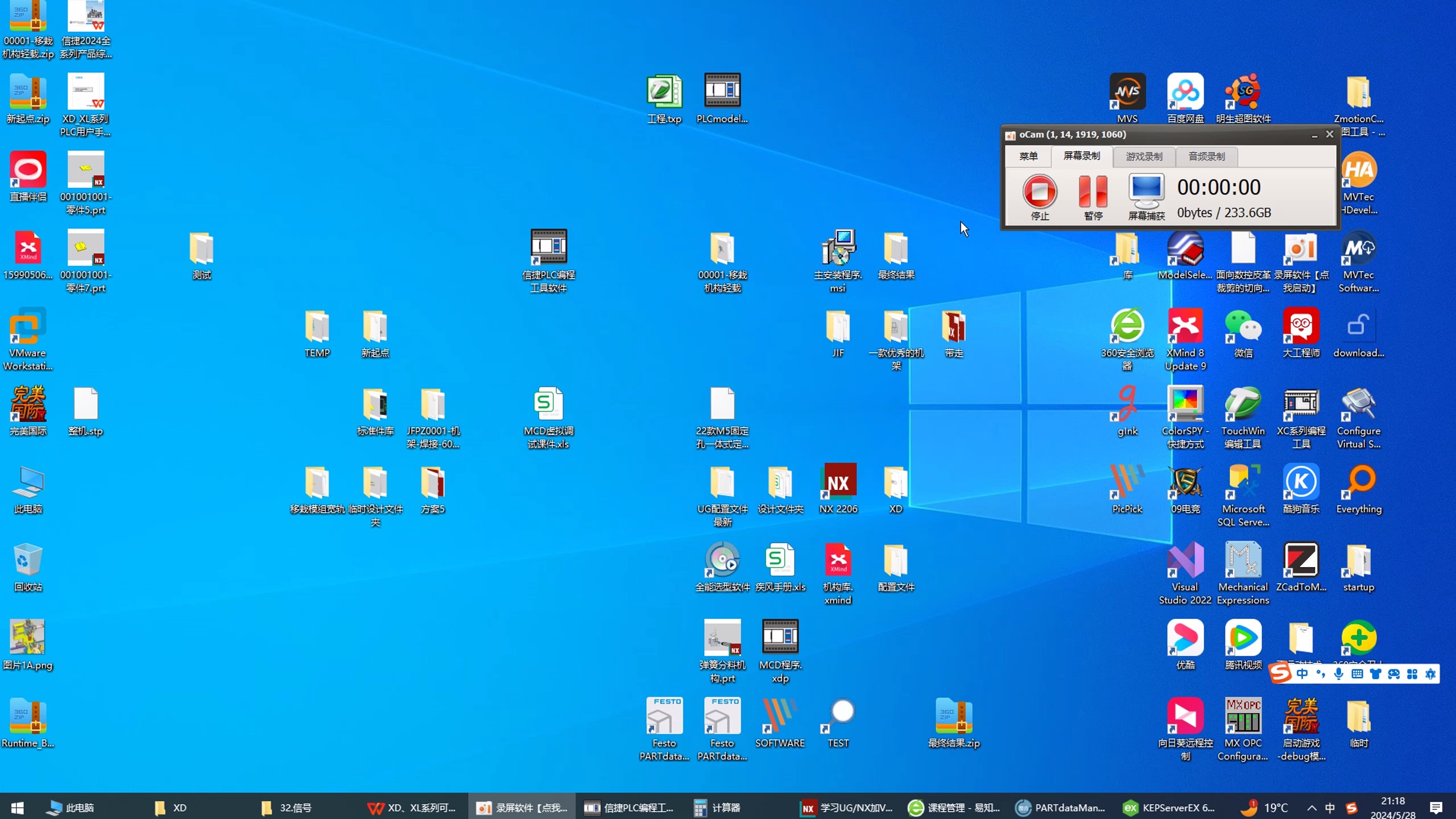The width and height of the screenshot is (1456, 819).
Task: Toggle the taskbar 中 input language indicator
Action: (x=1330, y=808)
